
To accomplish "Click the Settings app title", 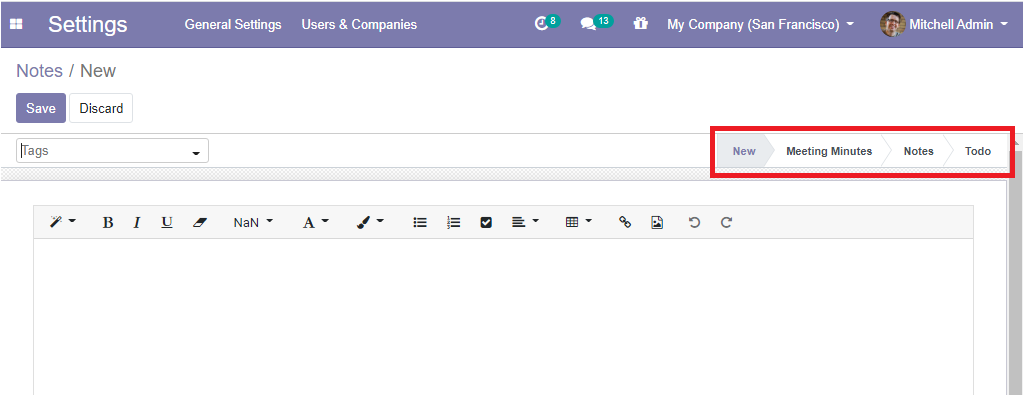I will tap(88, 24).
